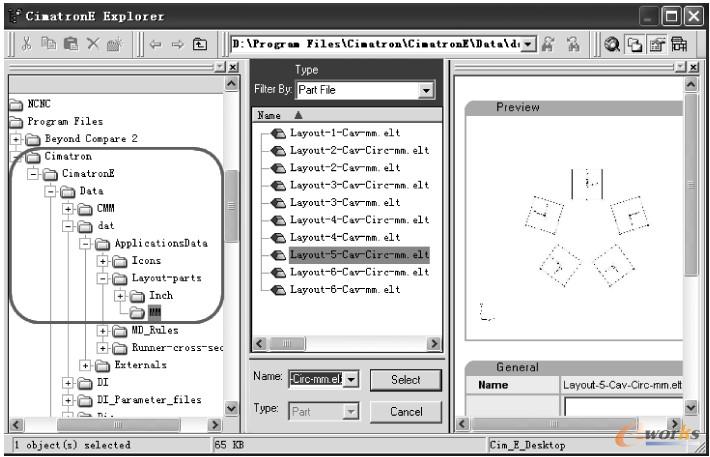Click the Paste clipboard toolbar icon
This screenshot has height=457, width=710.
70,44
